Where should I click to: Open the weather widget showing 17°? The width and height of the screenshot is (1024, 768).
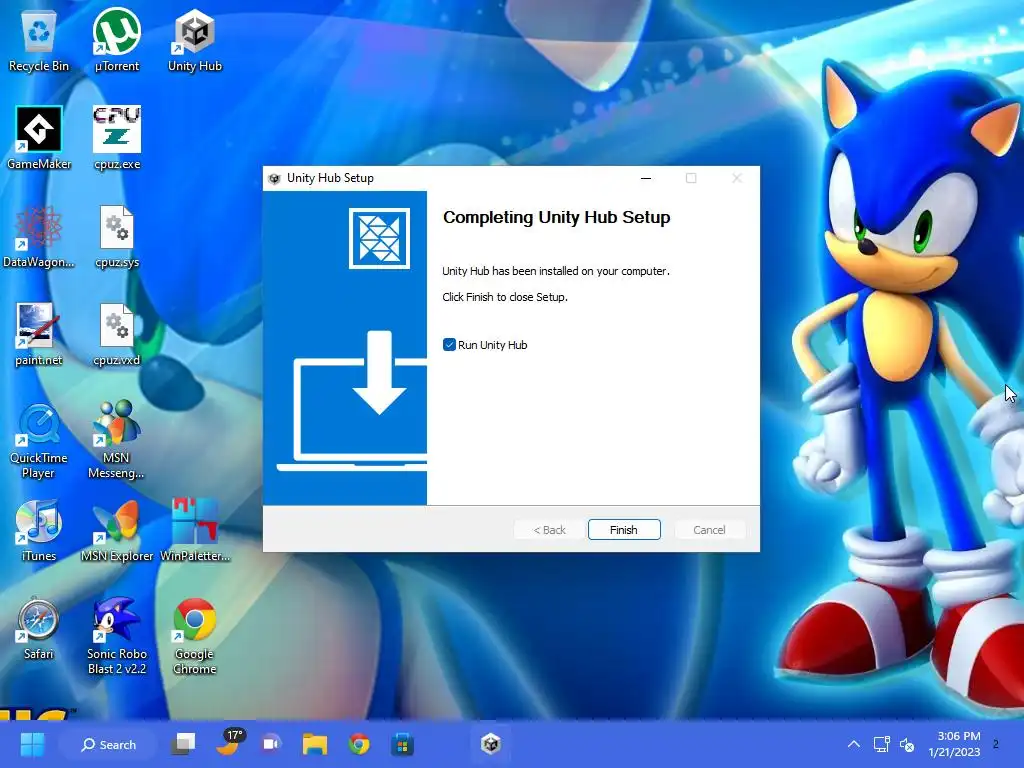click(229, 743)
